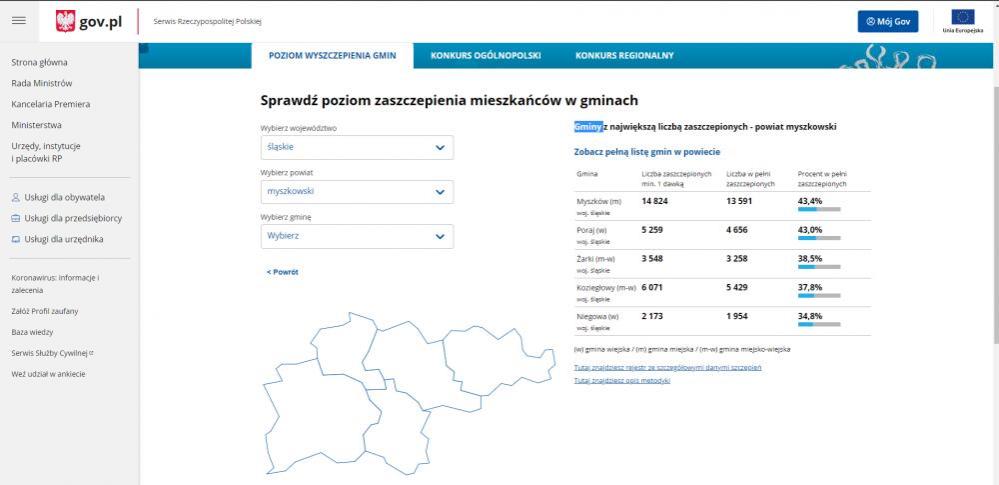Click the page vertical scrollbar
The image size is (999, 485).
[995, 217]
